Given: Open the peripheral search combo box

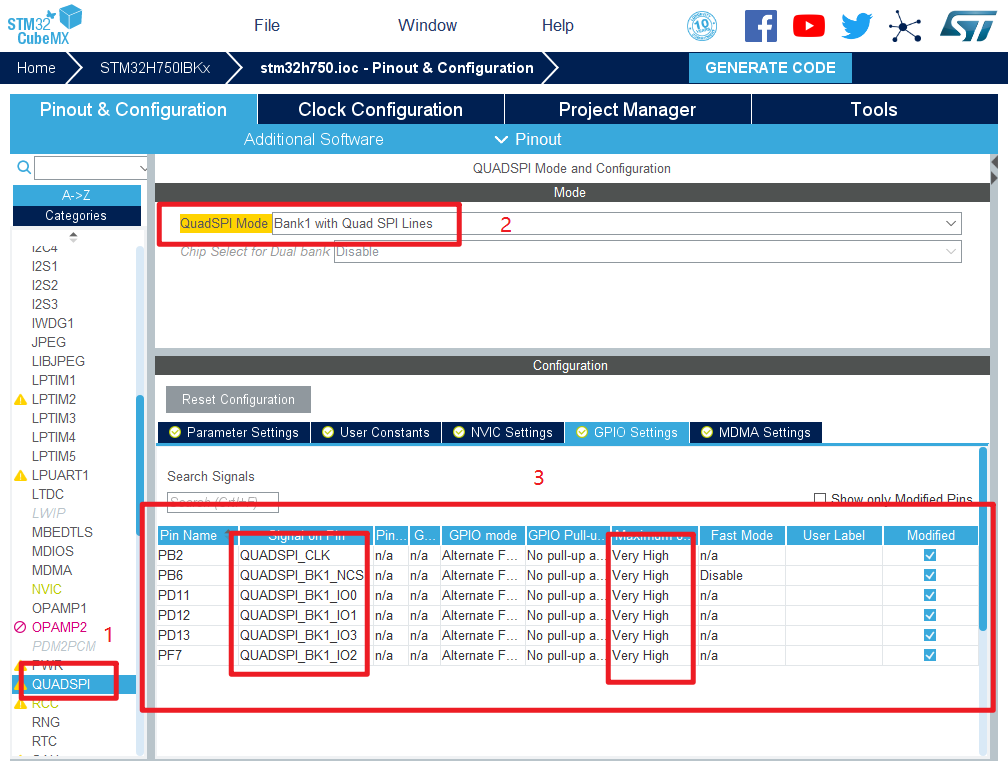Looking at the screenshot, I should click(90, 167).
